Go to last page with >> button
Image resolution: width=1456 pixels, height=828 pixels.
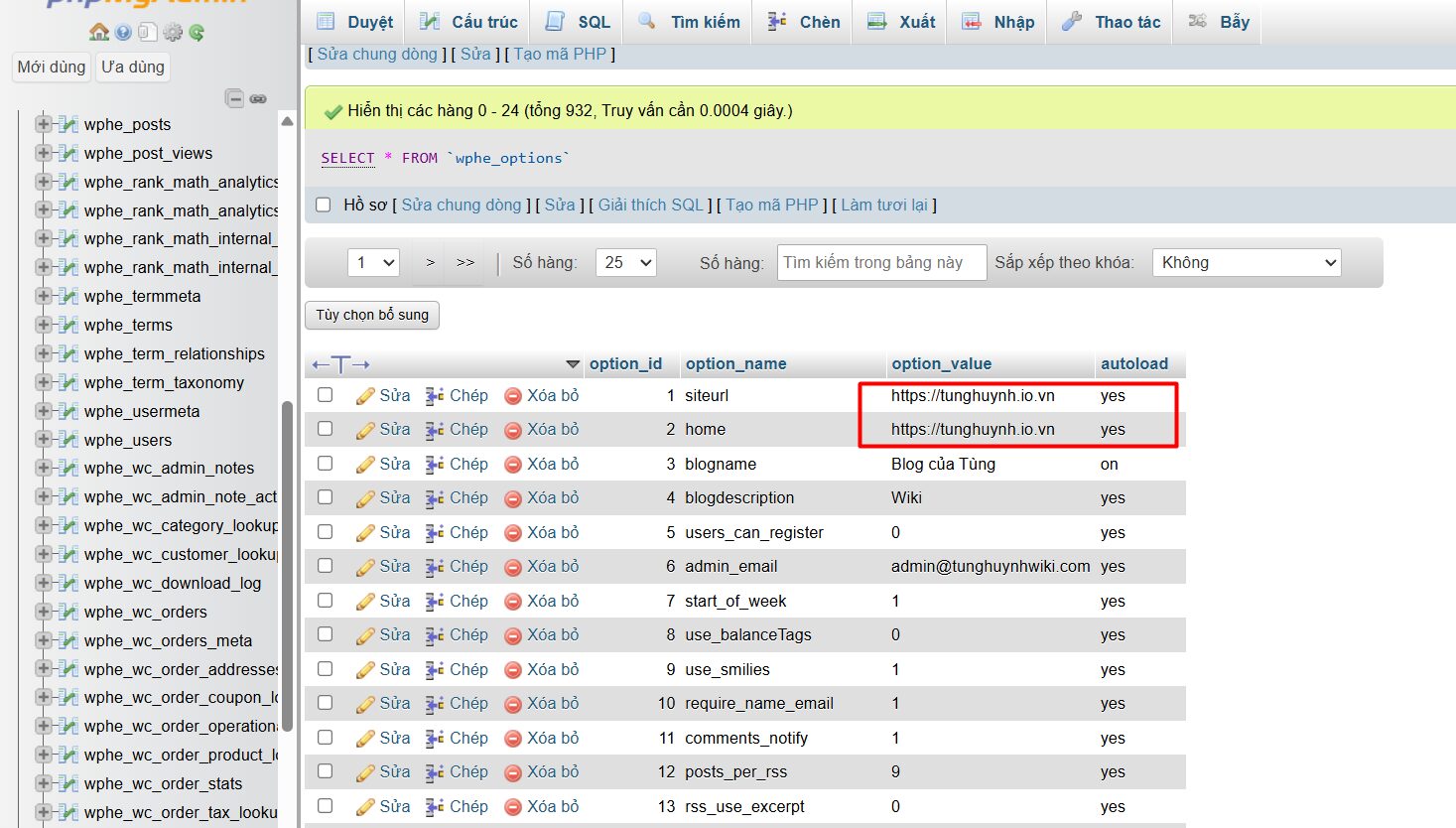(465, 262)
